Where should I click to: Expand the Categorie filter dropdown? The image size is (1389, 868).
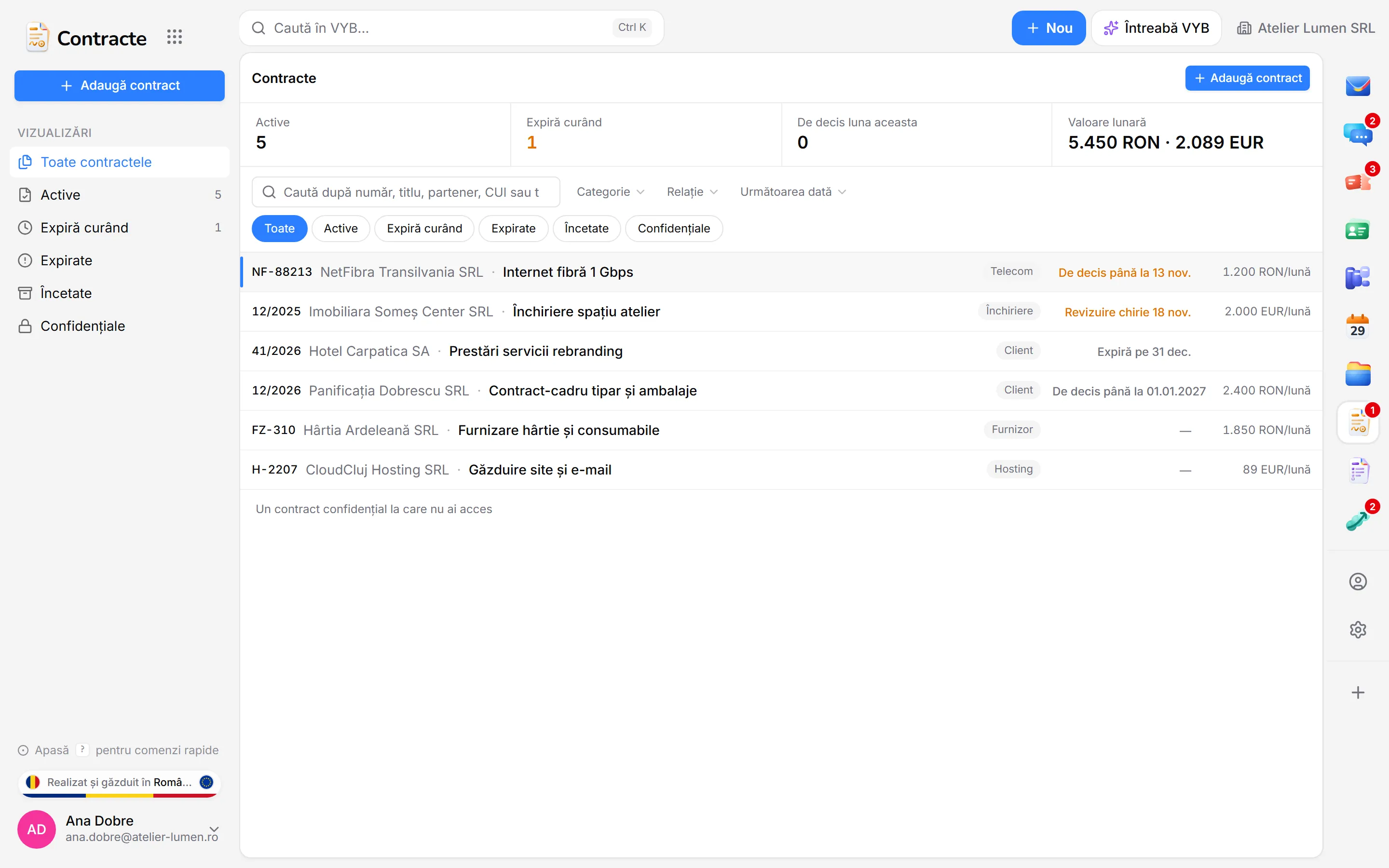pos(610,192)
